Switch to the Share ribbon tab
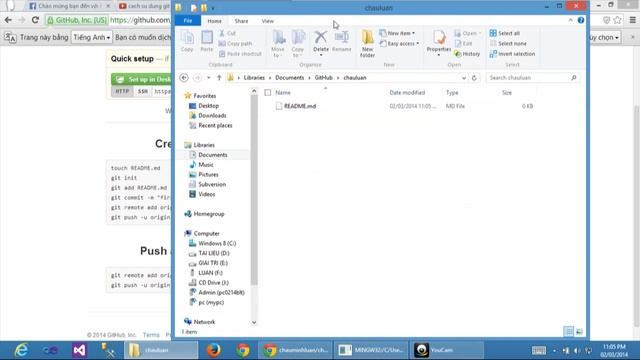Screen dimensions: 640x360 pos(241,21)
